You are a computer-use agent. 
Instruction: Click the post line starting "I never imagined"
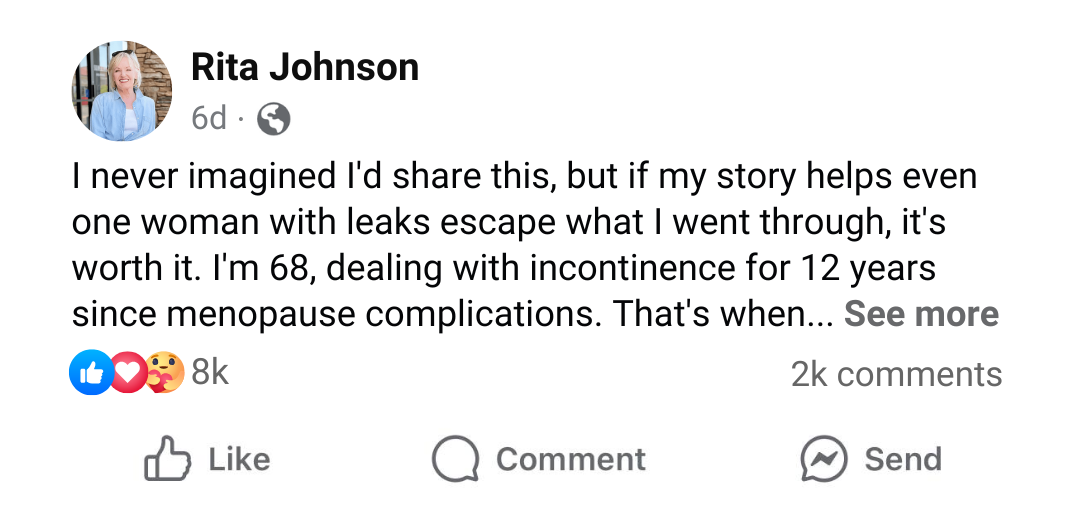point(524,178)
